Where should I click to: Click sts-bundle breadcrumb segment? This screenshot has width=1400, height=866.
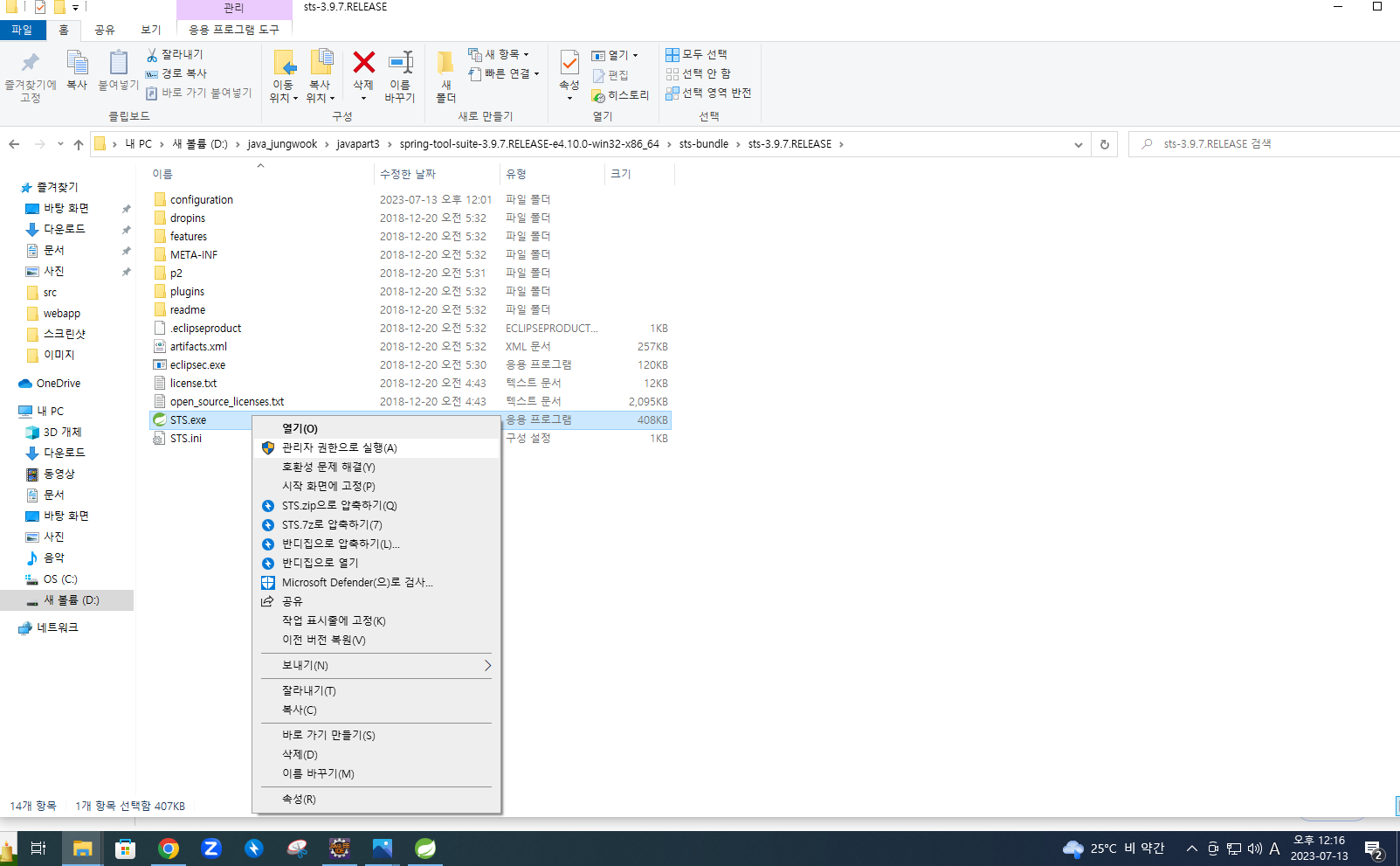point(703,144)
